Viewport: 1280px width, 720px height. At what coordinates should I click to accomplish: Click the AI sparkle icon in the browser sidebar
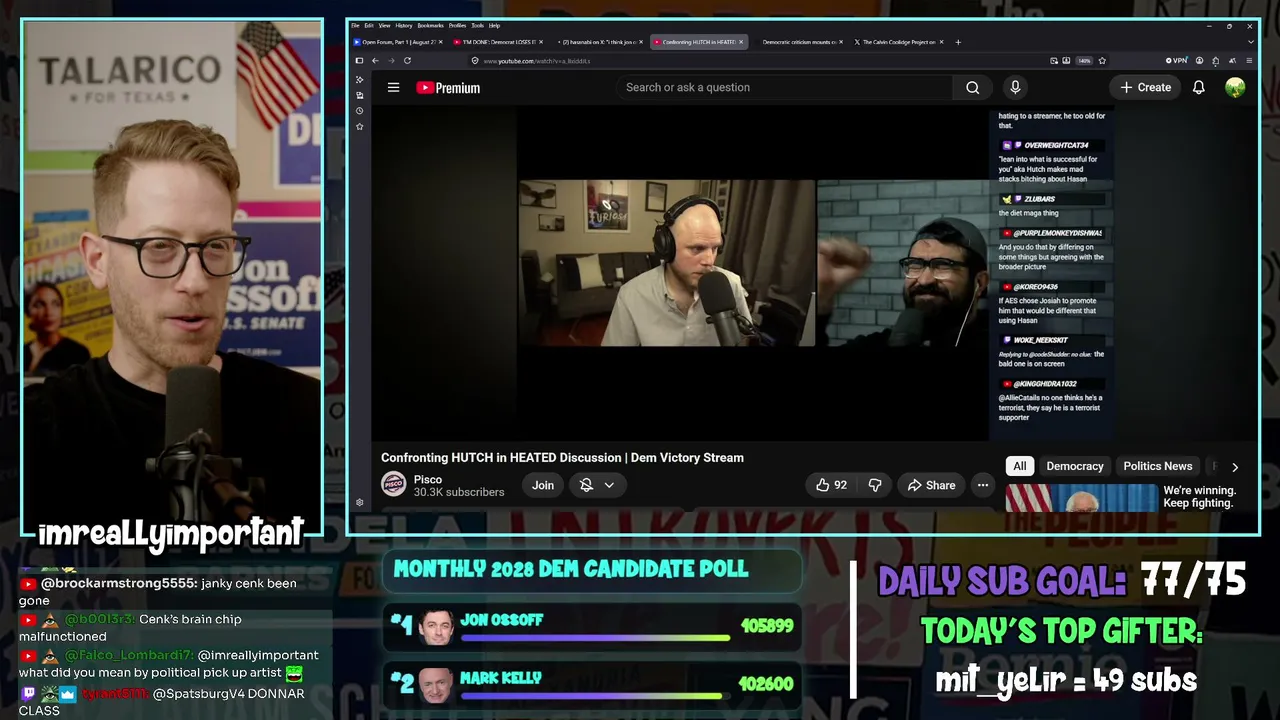tap(360, 79)
